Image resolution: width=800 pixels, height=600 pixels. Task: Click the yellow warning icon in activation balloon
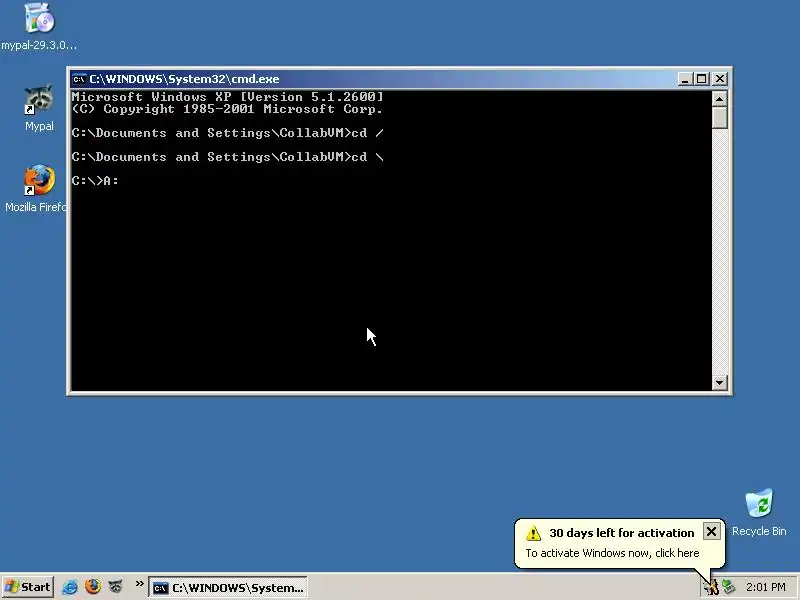(x=534, y=533)
